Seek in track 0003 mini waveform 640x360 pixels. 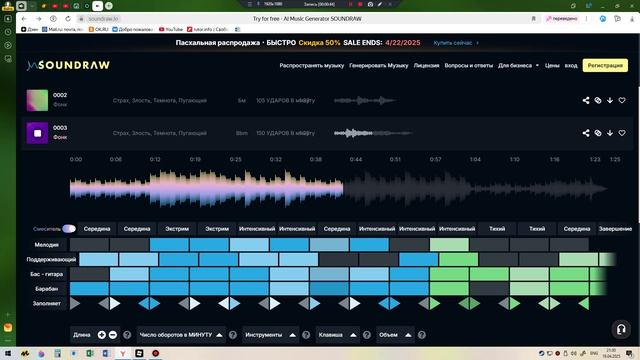[373, 133]
